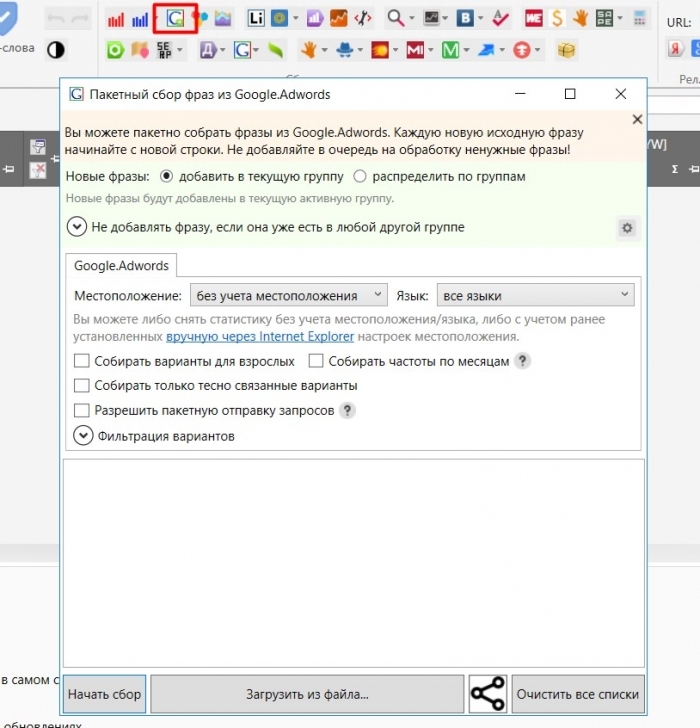This screenshot has height=728, width=700.
Task: Enable 'Собирать только тесно связанные варианты' checkbox
Action: 82,385
